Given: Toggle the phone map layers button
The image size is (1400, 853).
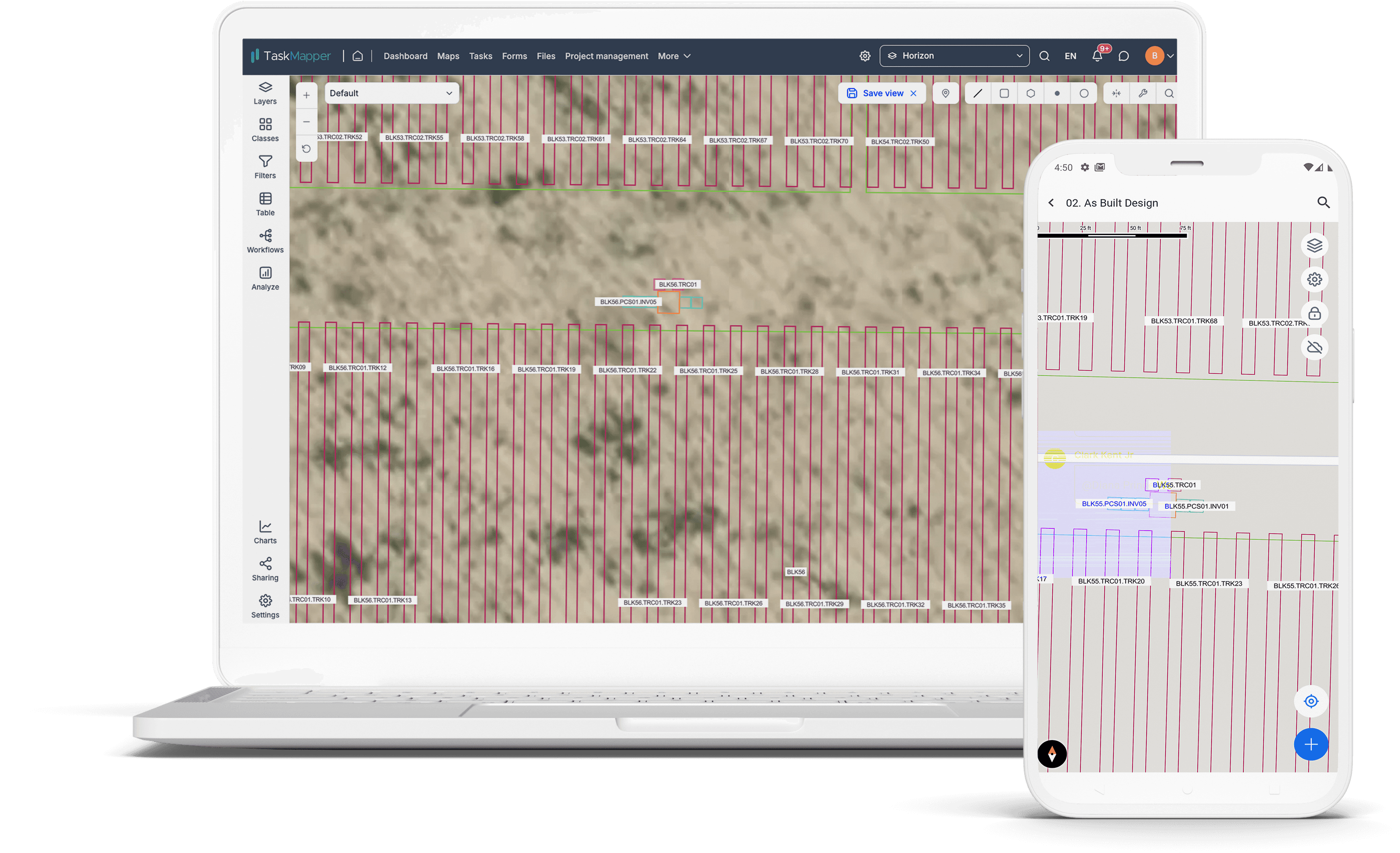Looking at the screenshot, I should tap(1314, 246).
